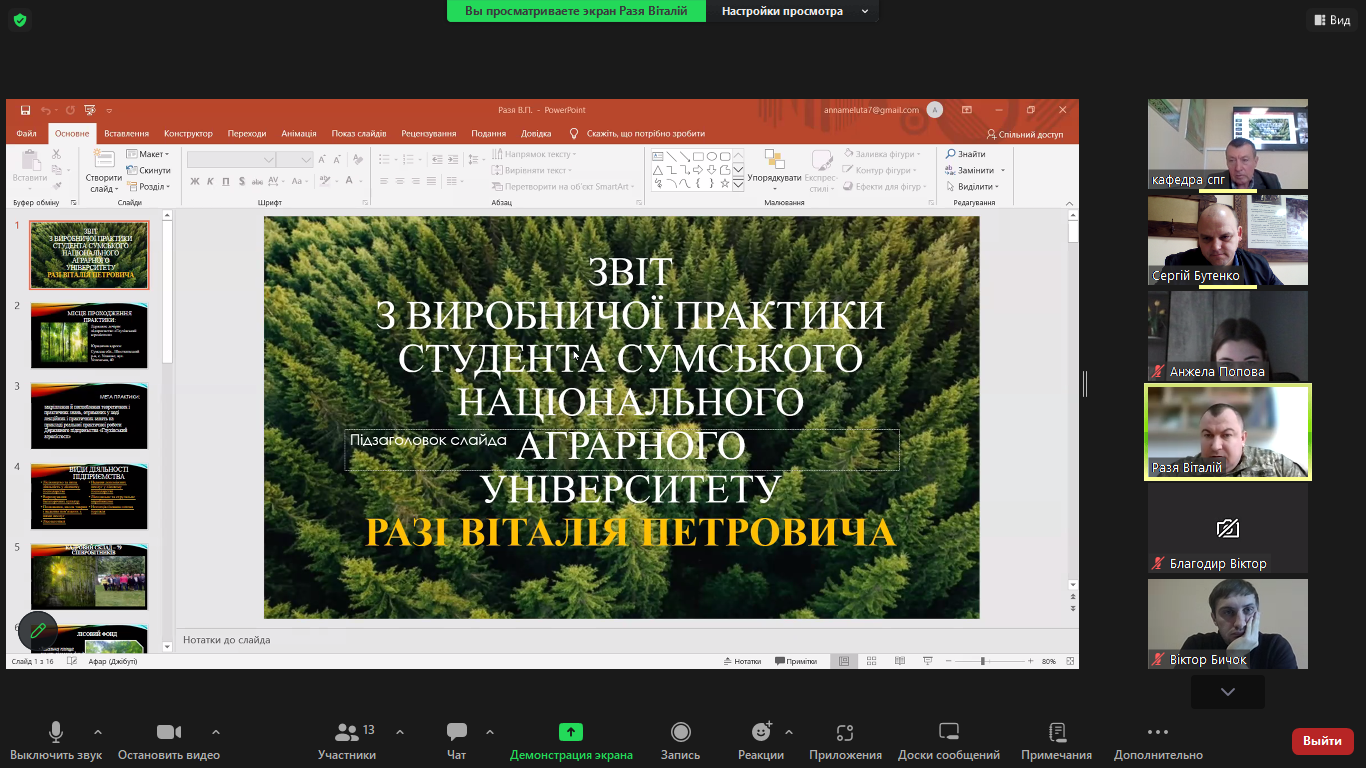Open the Reactions (Реакции) menu
The height and width of the screenshot is (768, 1366).
[760, 739]
